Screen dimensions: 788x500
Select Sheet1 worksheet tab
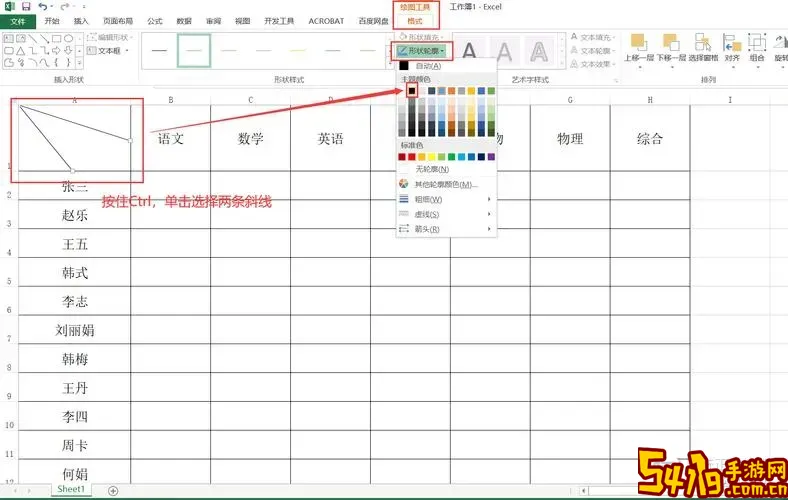pyautogui.click(x=71, y=489)
